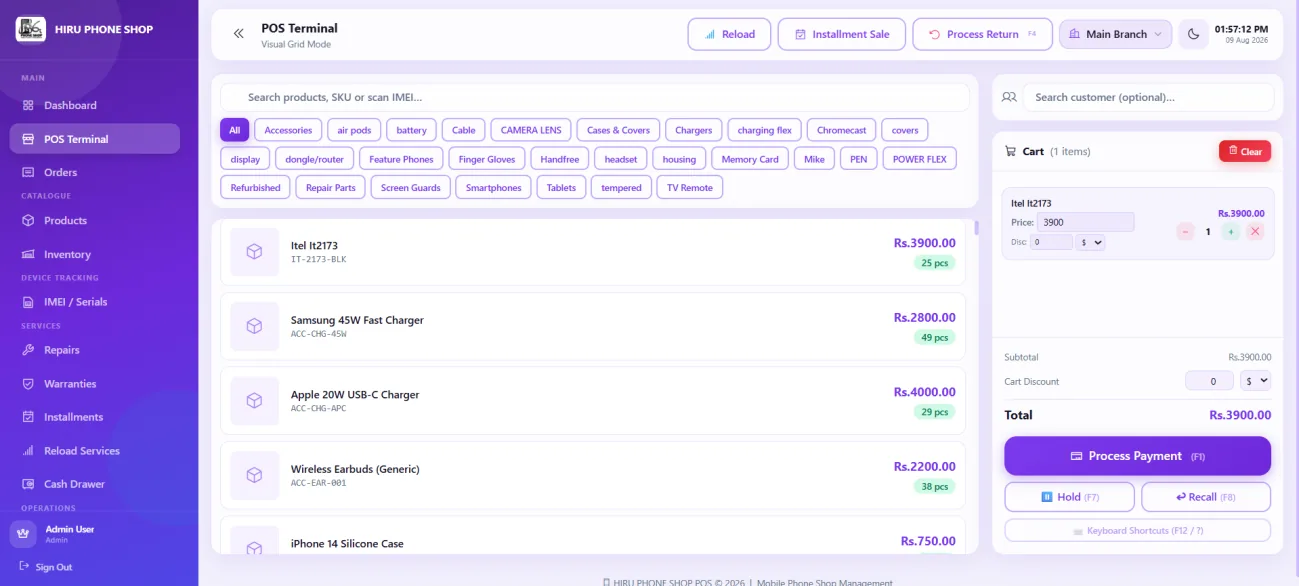Open Dashboard from sidebar
The width and height of the screenshot is (1299, 586).
(95, 105)
